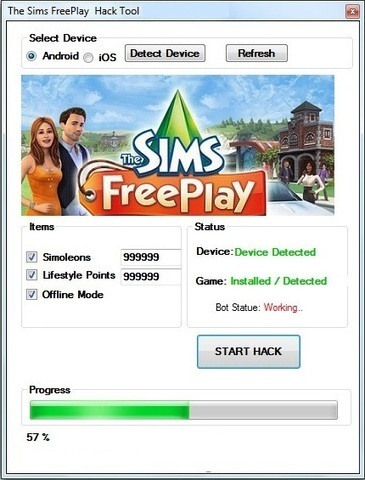Click the Sims FreePlay banner image
The width and height of the screenshot is (365, 480).
pos(178,145)
